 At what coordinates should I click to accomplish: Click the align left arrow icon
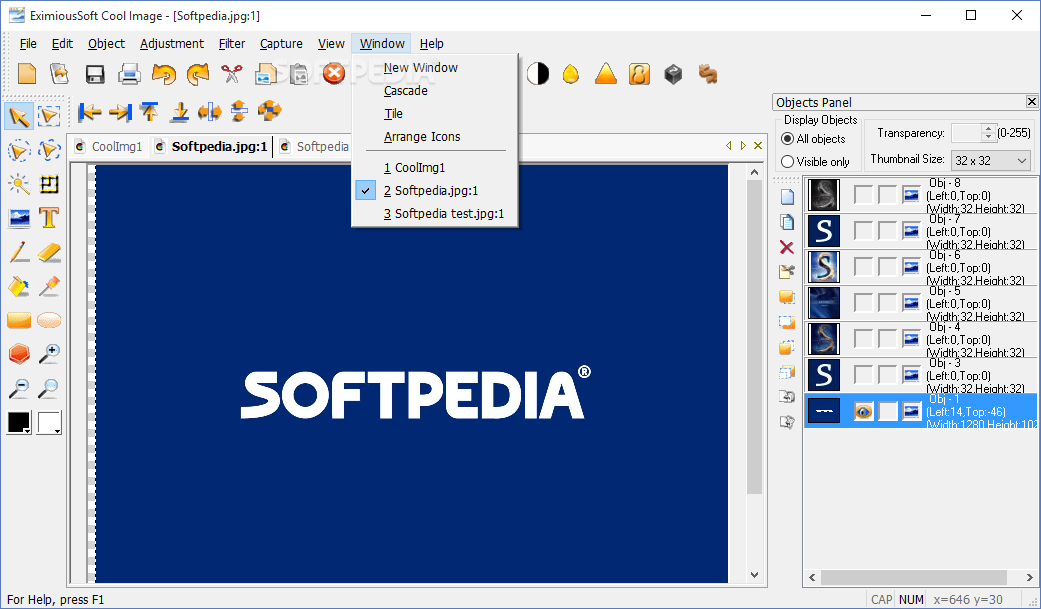[89, 112]
